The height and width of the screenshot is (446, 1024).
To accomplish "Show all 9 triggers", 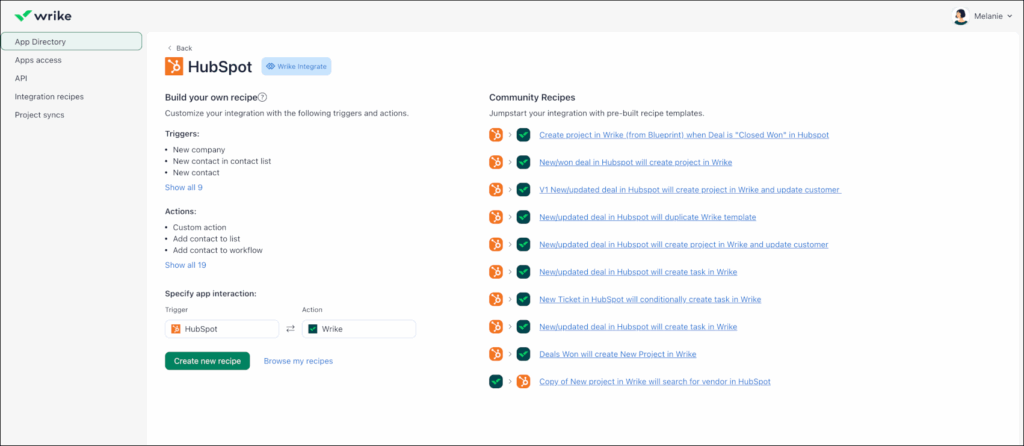I will (x=184, y=187).
